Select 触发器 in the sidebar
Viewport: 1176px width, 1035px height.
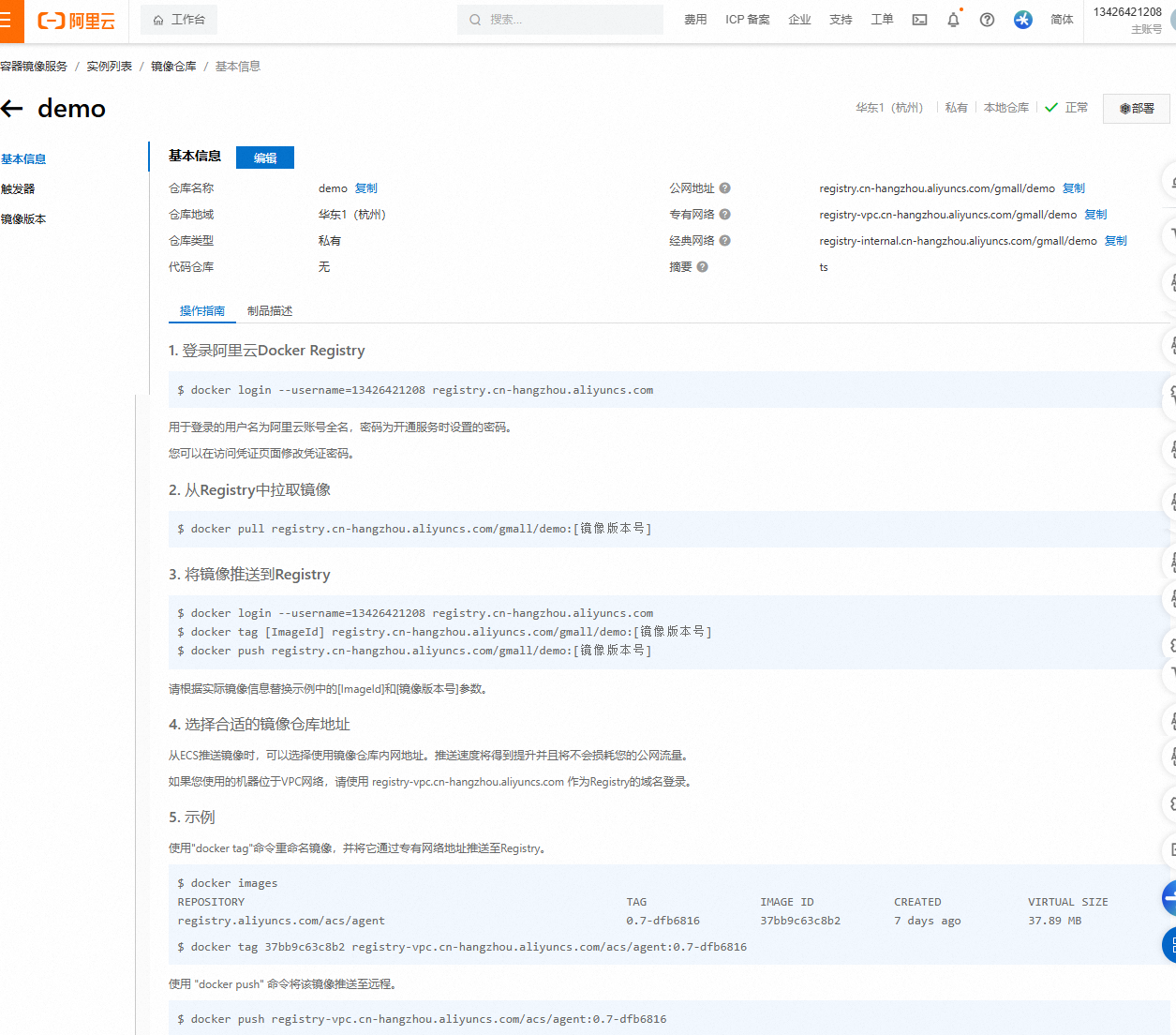[18, 189]
